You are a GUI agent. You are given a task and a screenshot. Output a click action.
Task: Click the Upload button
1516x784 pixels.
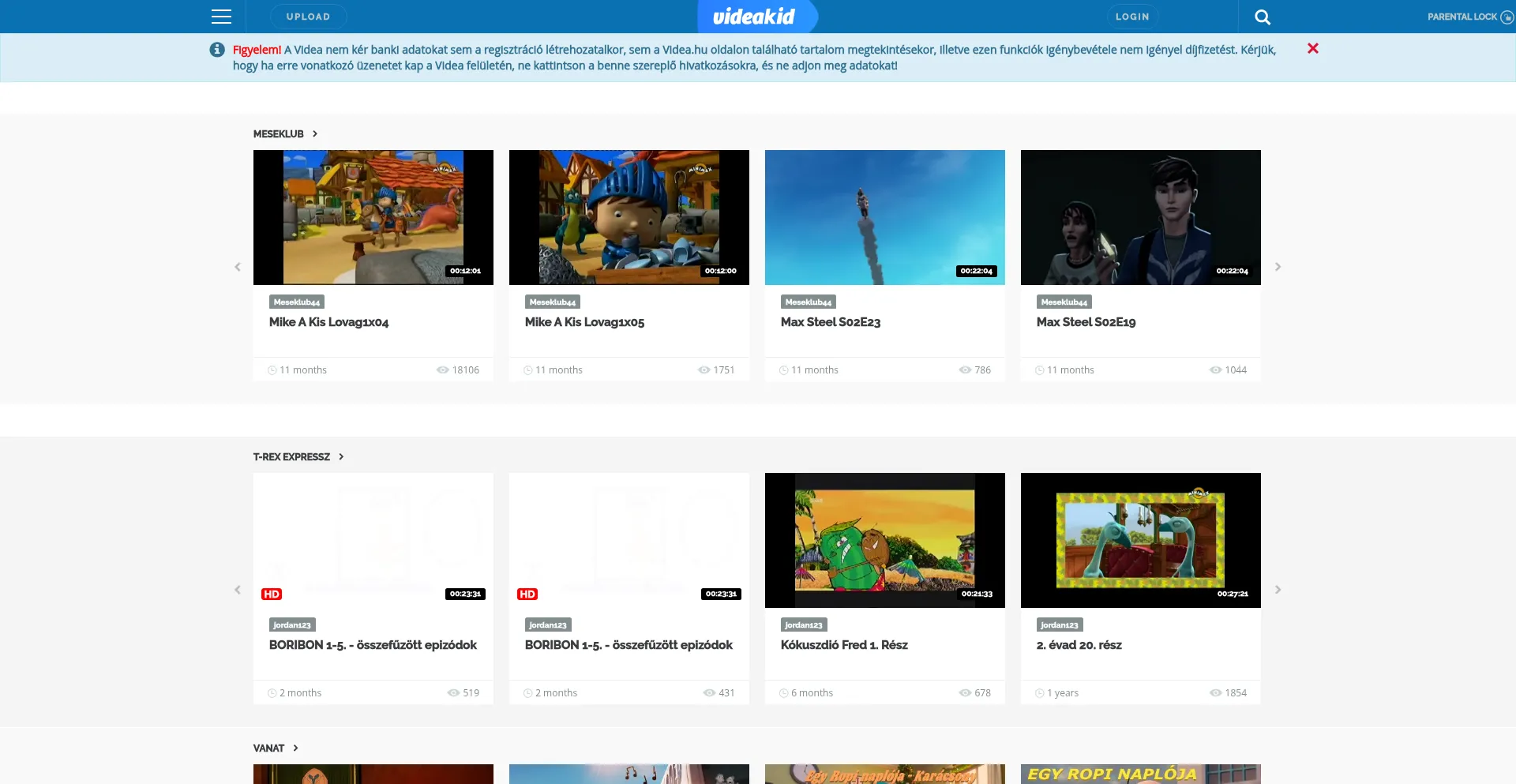click(x=308, y=17)
